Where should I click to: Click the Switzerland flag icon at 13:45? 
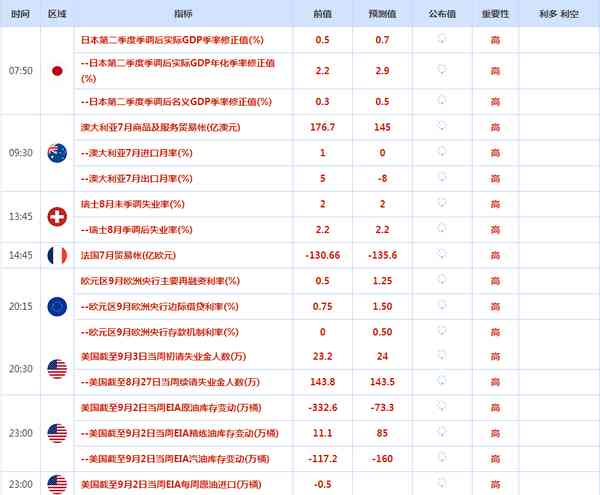point(57,217)
